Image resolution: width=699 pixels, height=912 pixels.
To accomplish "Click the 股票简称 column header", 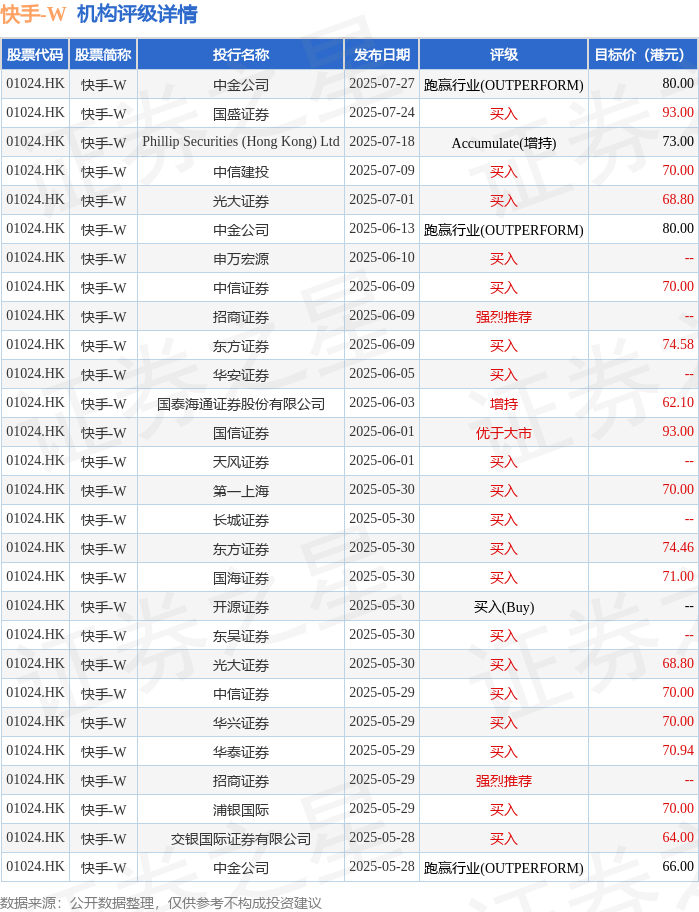I will 103,55.
